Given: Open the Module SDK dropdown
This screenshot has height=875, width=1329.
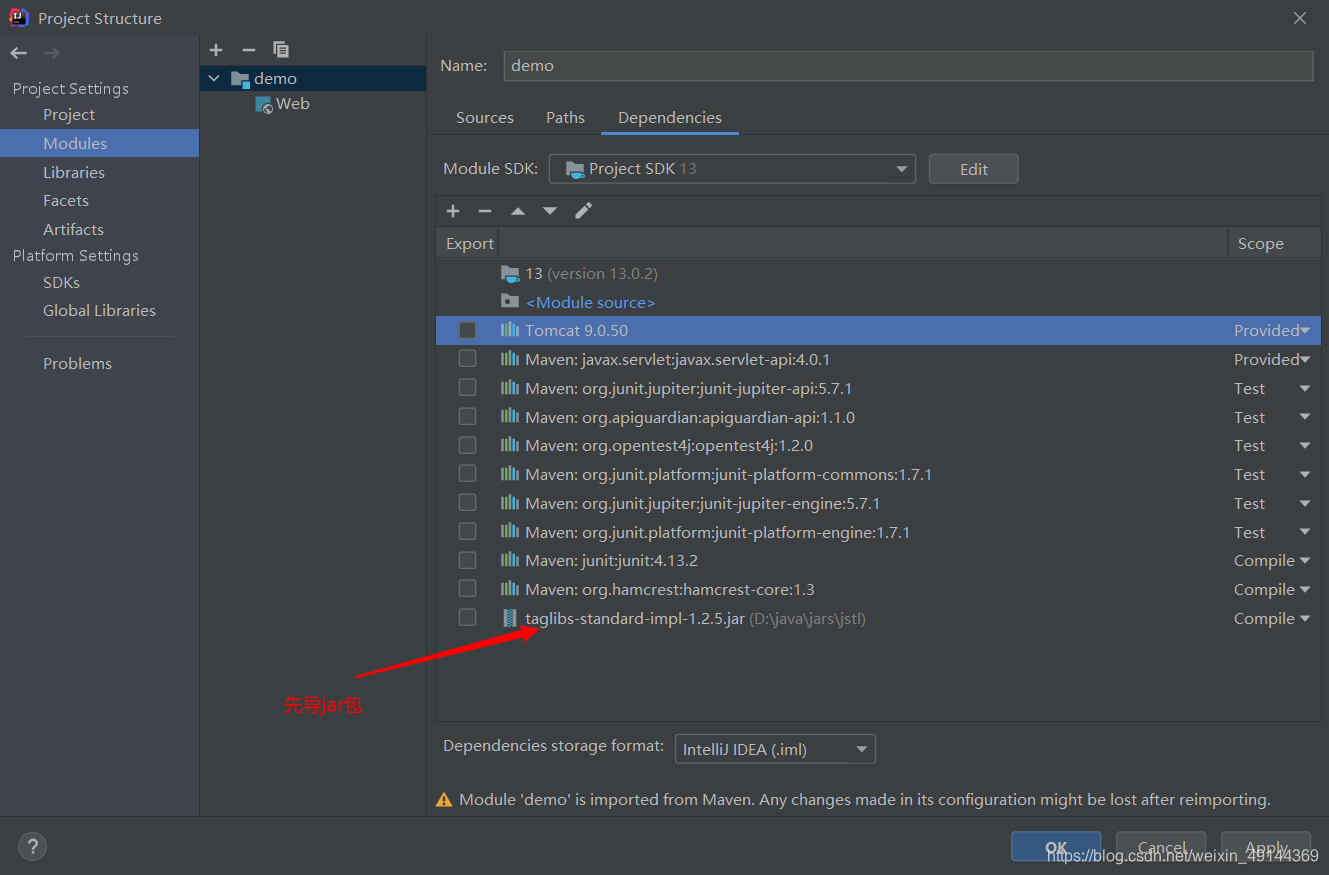Looking at the screenshot, I should point(732,169).
